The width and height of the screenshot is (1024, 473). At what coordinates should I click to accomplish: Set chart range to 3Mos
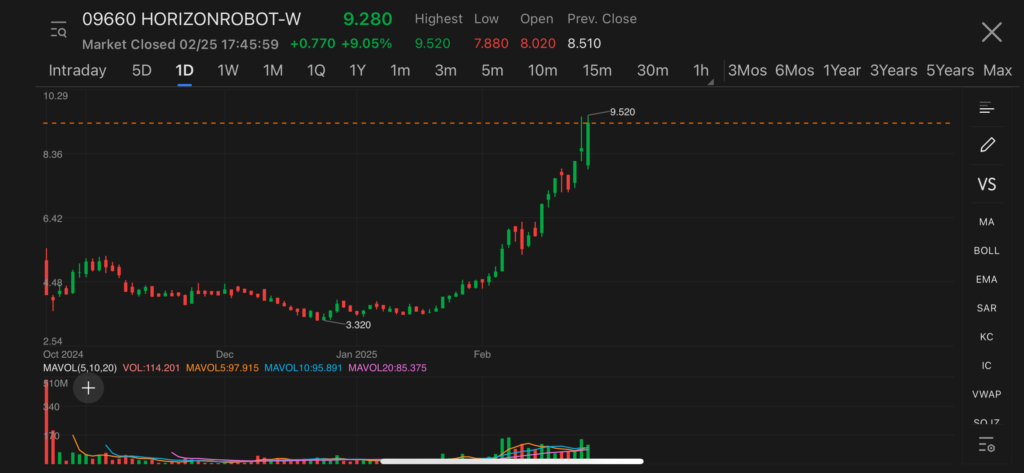pyautogui.click(x=747, y=71)
